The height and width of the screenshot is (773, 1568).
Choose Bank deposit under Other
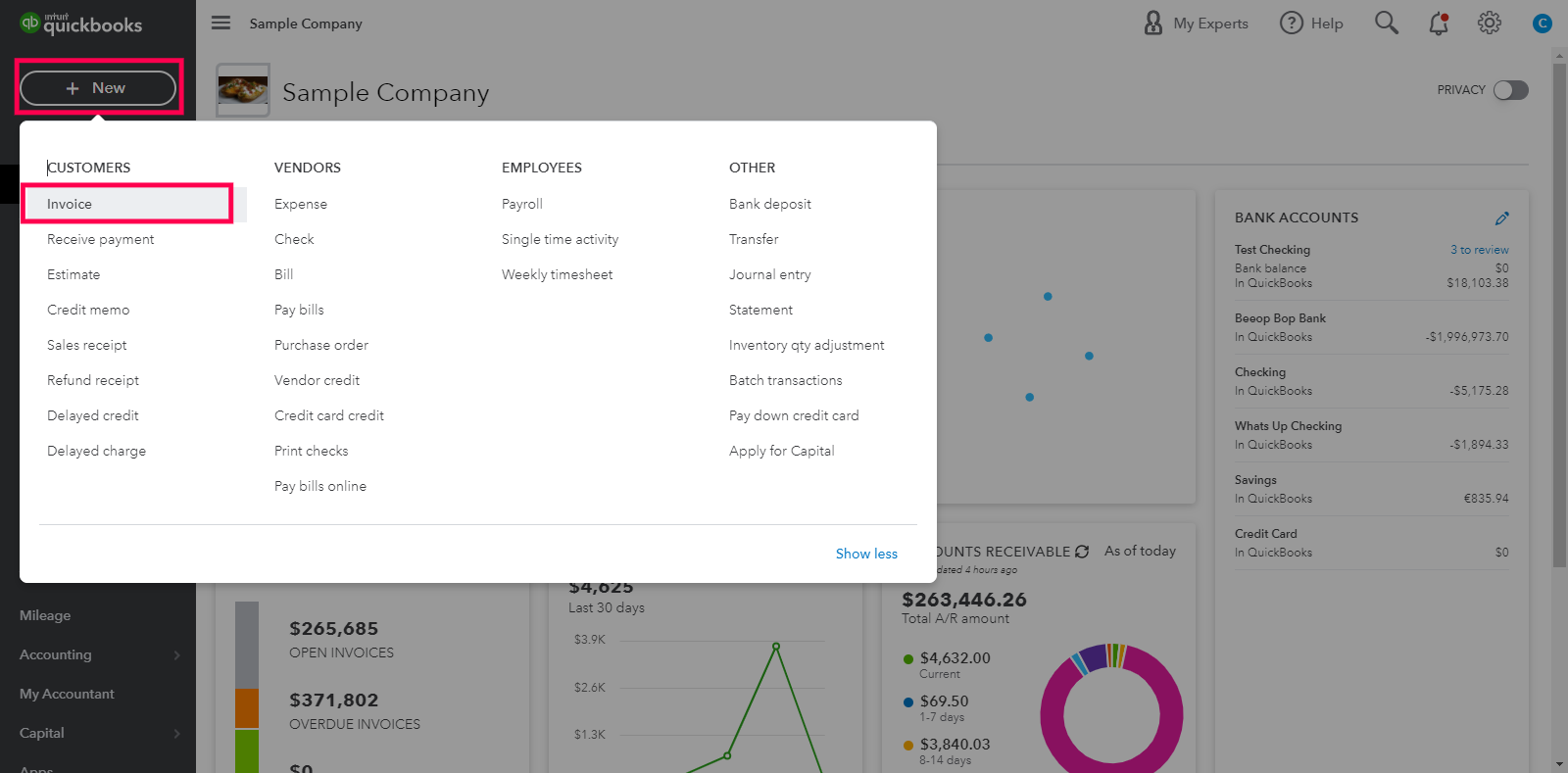tap(770, 204)
